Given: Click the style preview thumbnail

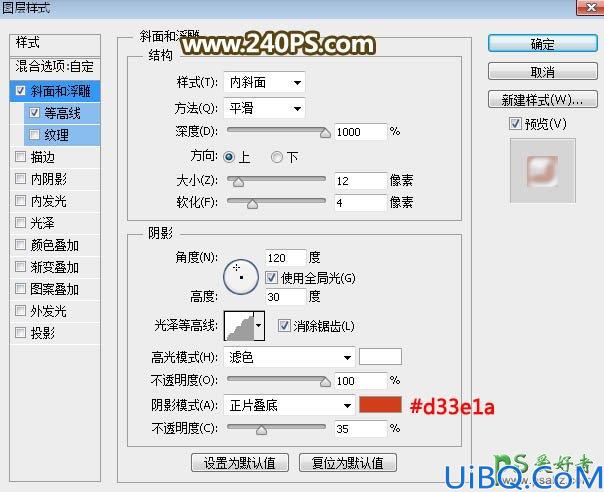Looking at the screenshot, I should 543,171.
